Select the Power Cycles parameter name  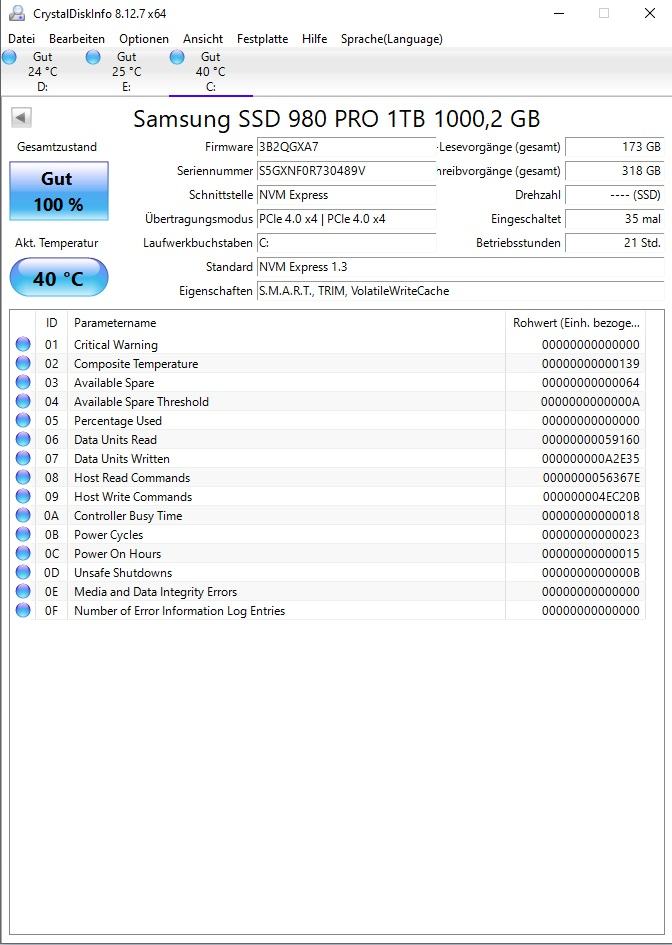(x=108, y=535)
